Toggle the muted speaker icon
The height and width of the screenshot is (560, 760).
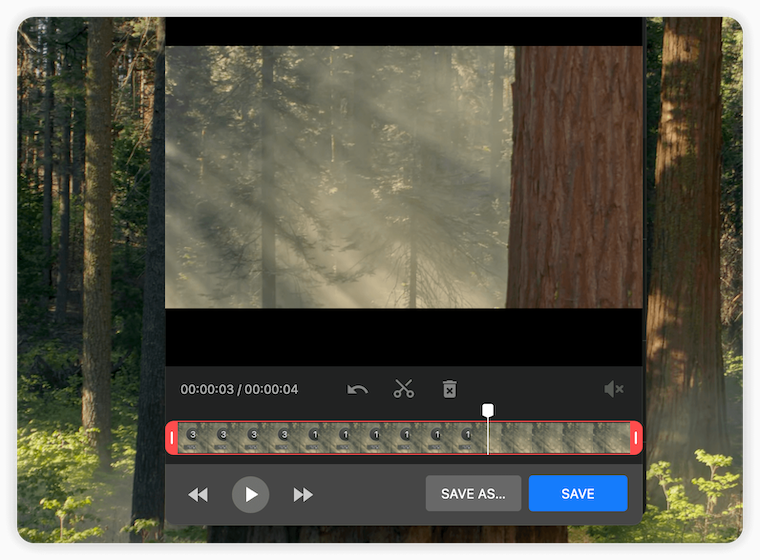[614, 389]
